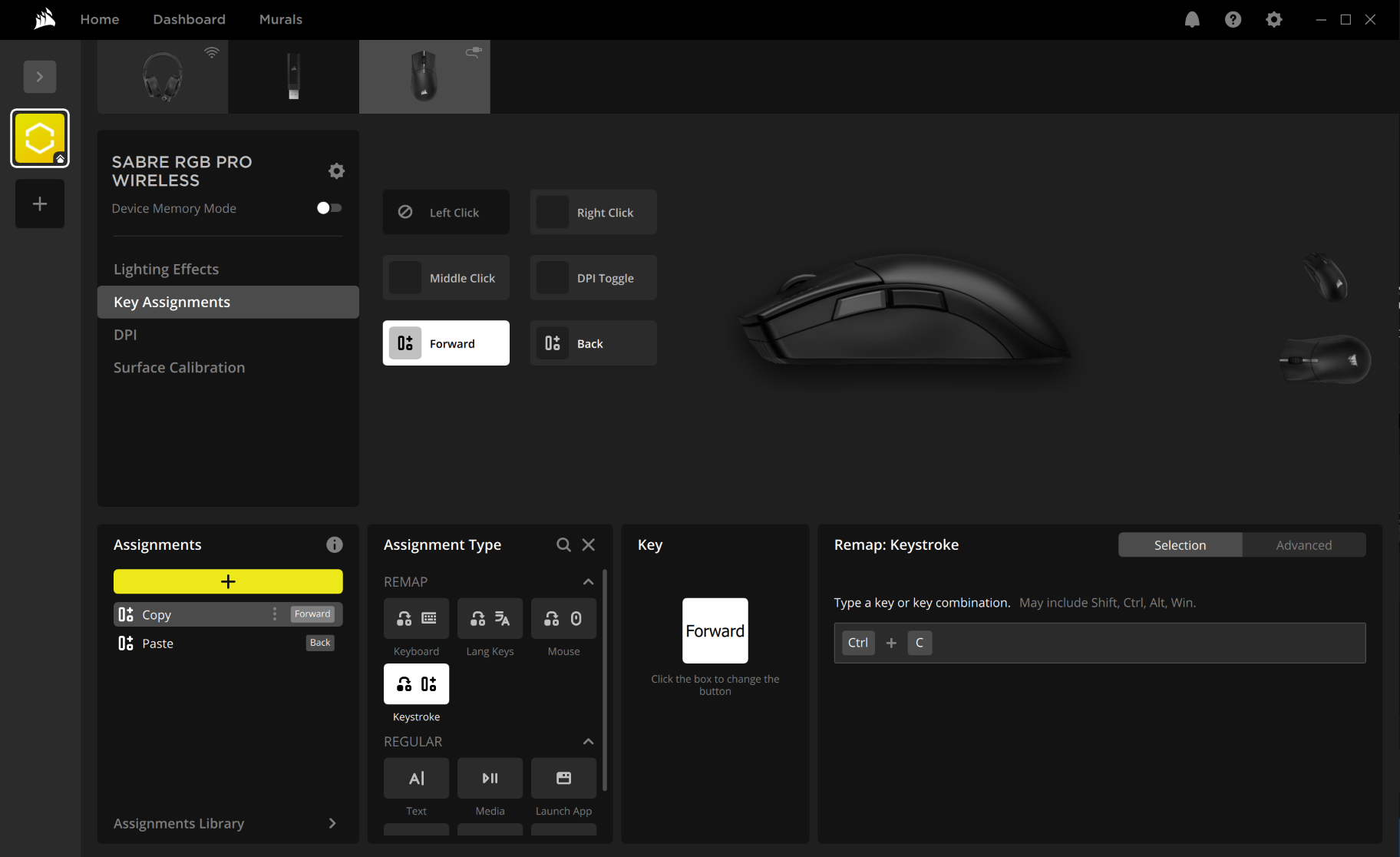Expand the left sidebar arrow
The width and height of the screenshot is (1400, 857).
coord(40,77)
